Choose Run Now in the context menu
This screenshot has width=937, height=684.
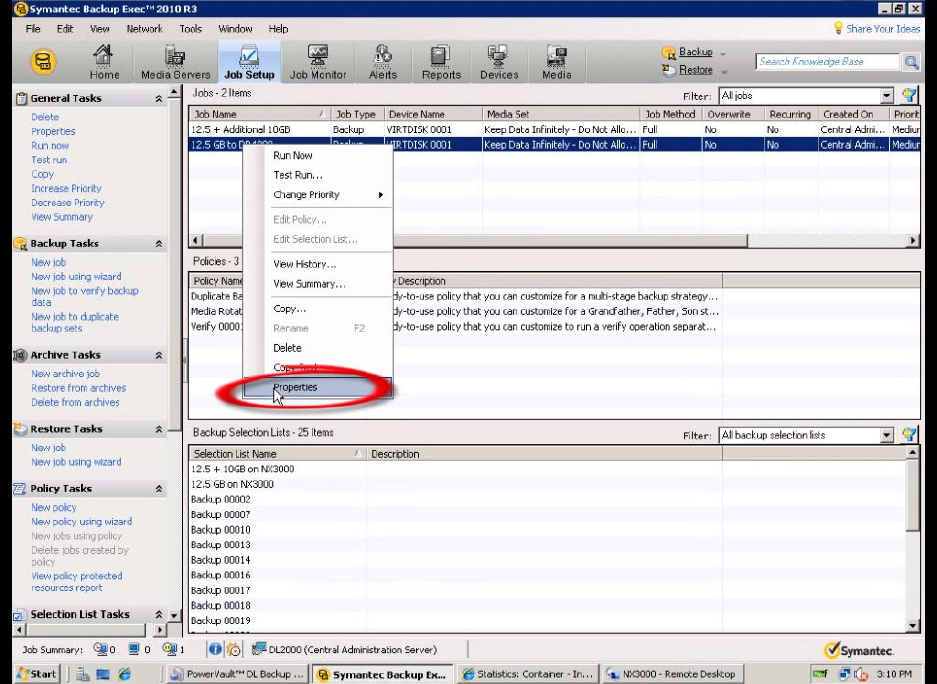(317, 155)
